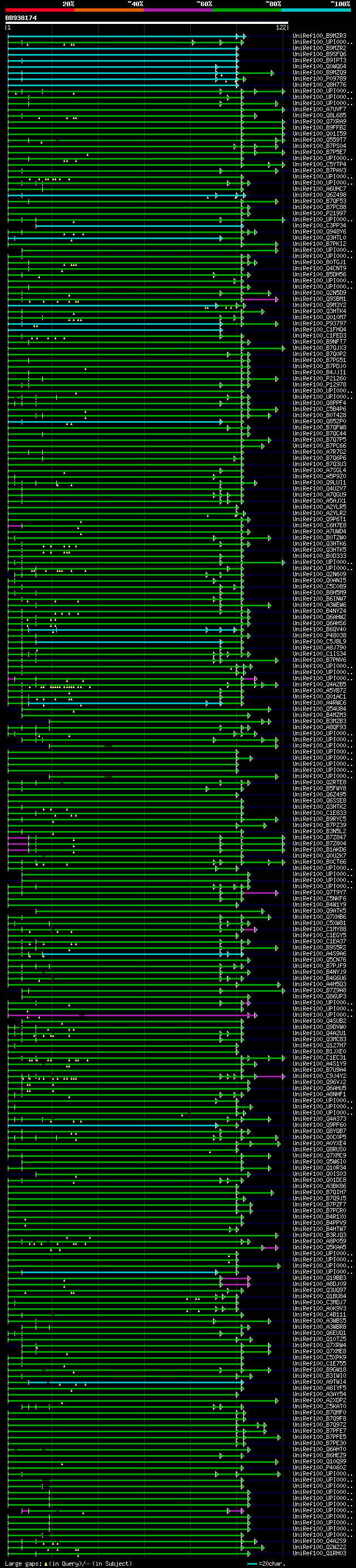Viewport: 356px width, 1568px height.
Task: Click label UniRef100_C1FHQ4
Action: tap(319, 330)
